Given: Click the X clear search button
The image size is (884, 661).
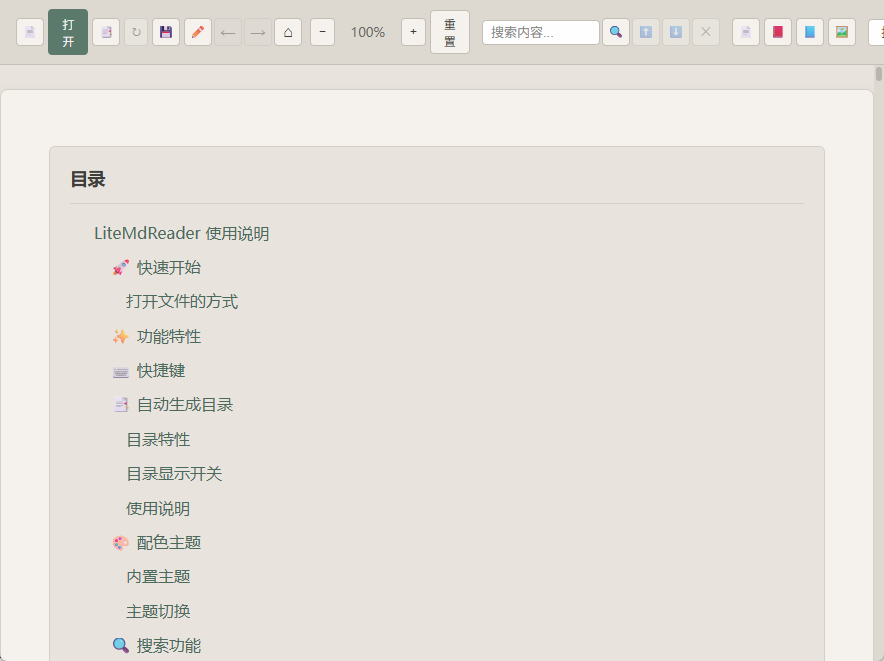Looking at the screenshot, I should pyautogui.click(x=706, y=32).
